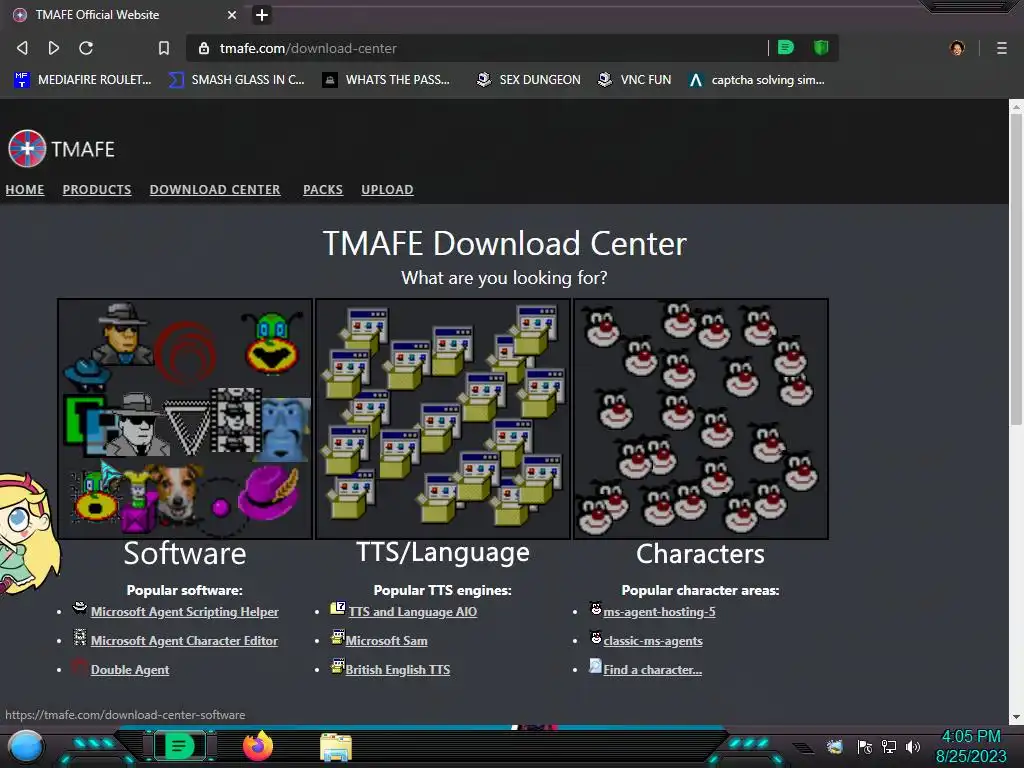Bookmark this page using the bookmark icon
Image resolution: width=1024 pixels, height=768 pixels.
164,48
